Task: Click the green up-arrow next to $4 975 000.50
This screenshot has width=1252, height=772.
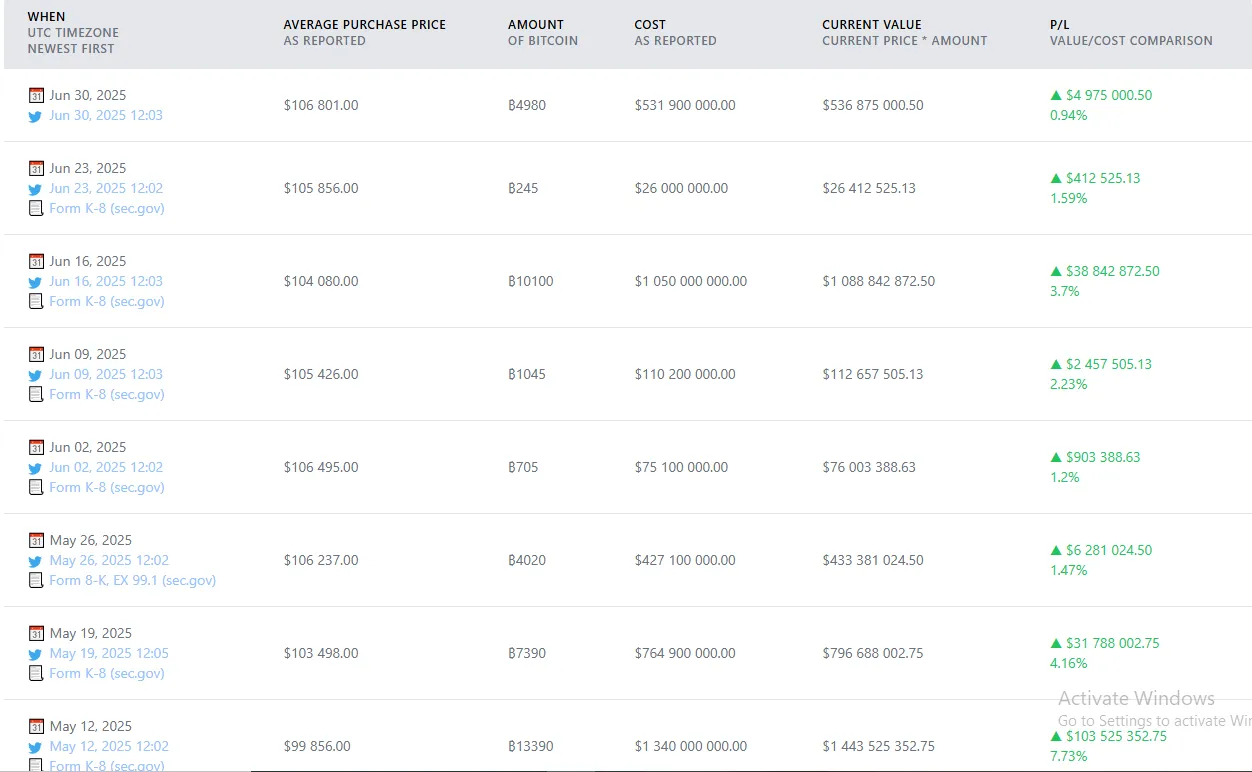Action: click(x=1055, y=95)
